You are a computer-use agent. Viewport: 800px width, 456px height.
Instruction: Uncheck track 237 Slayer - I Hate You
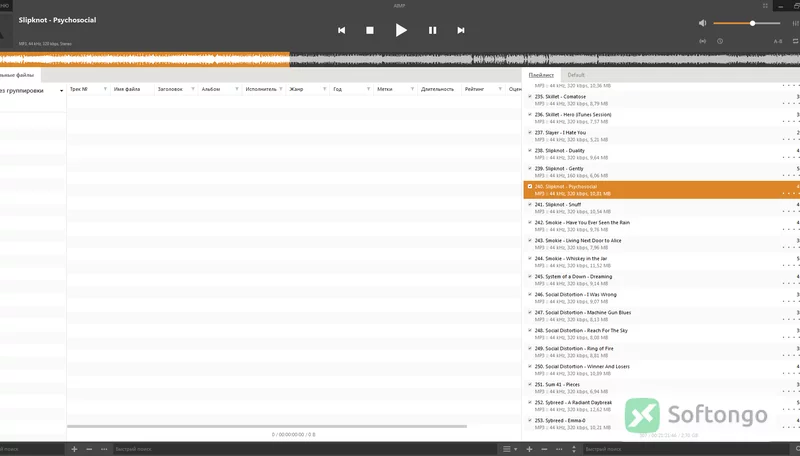click(530, 133)
